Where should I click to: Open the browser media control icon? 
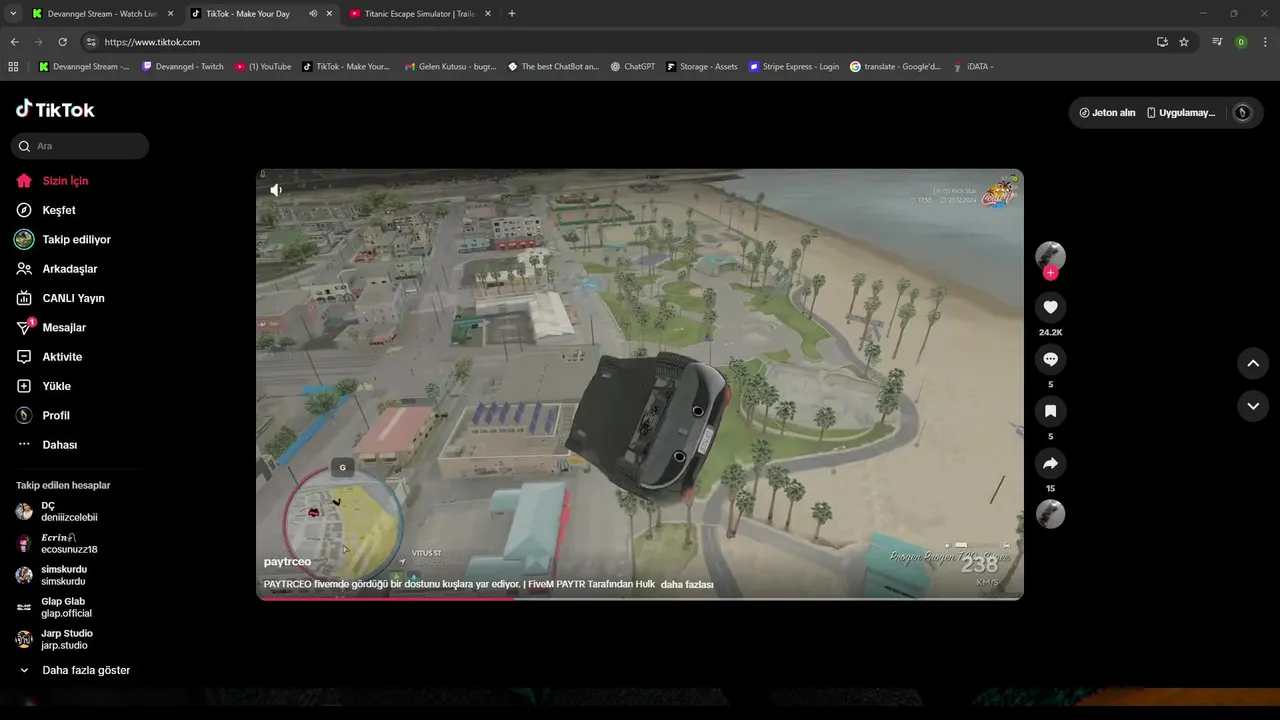click(x=1217, y=42)
